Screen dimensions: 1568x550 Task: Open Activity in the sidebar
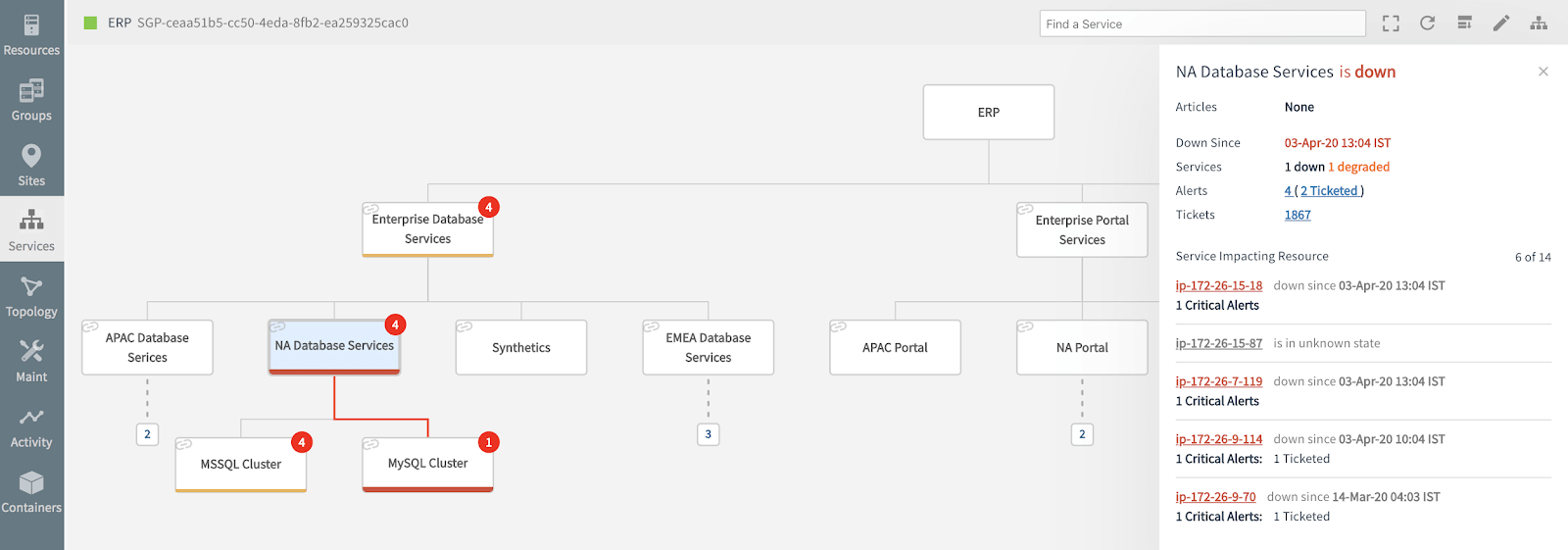(31, 426)
